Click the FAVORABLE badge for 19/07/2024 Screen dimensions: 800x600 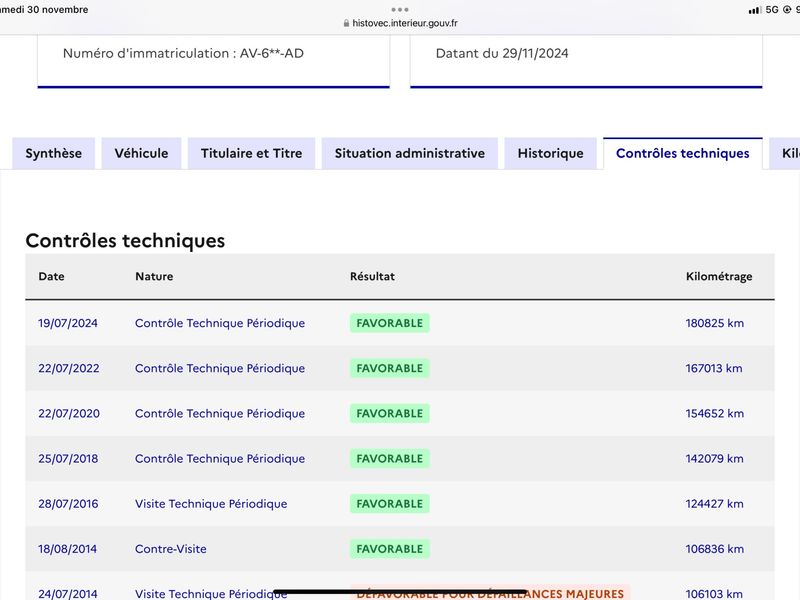tap(390, 323)
